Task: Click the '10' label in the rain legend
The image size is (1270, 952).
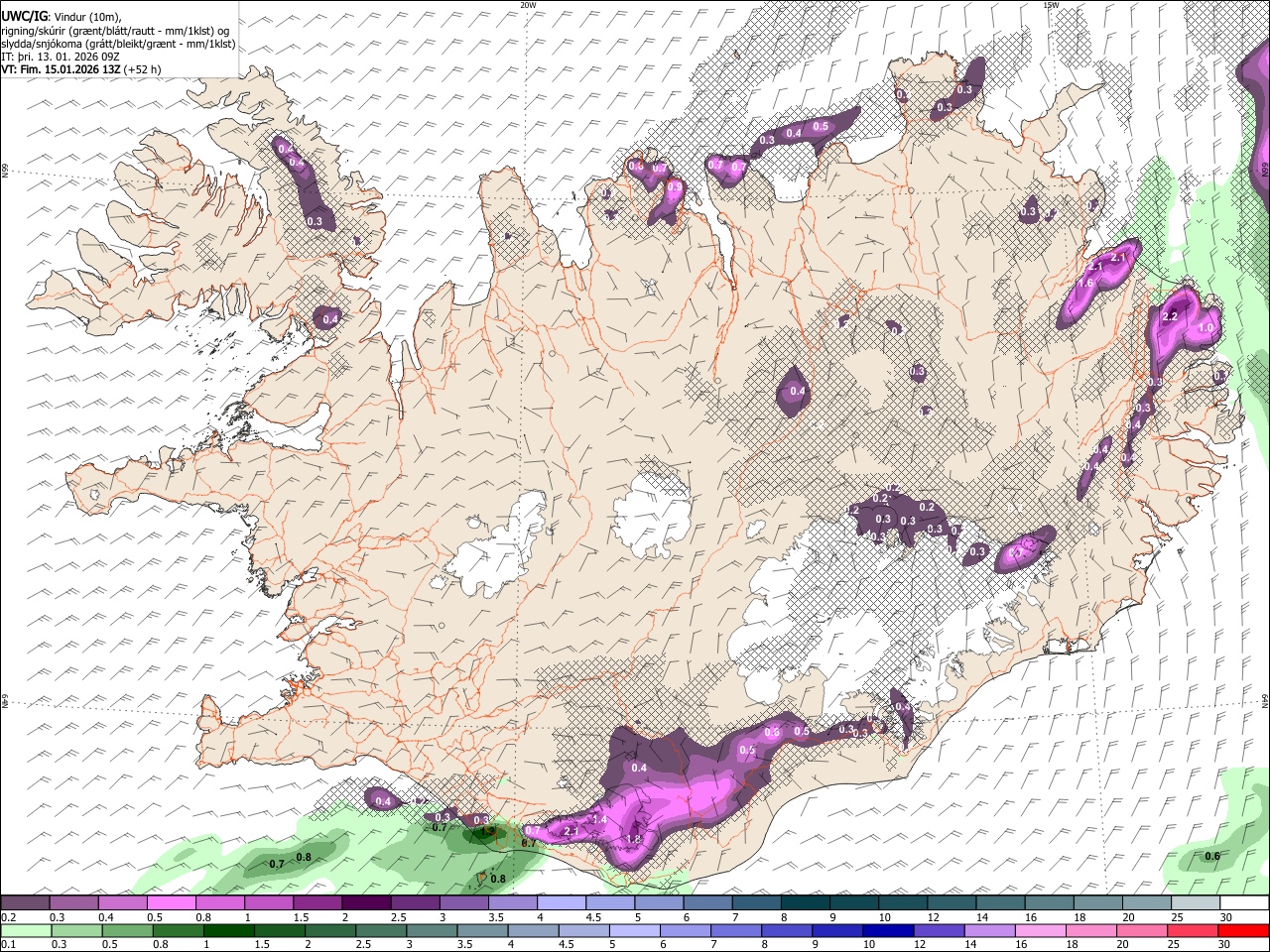Action: [869, 944]
